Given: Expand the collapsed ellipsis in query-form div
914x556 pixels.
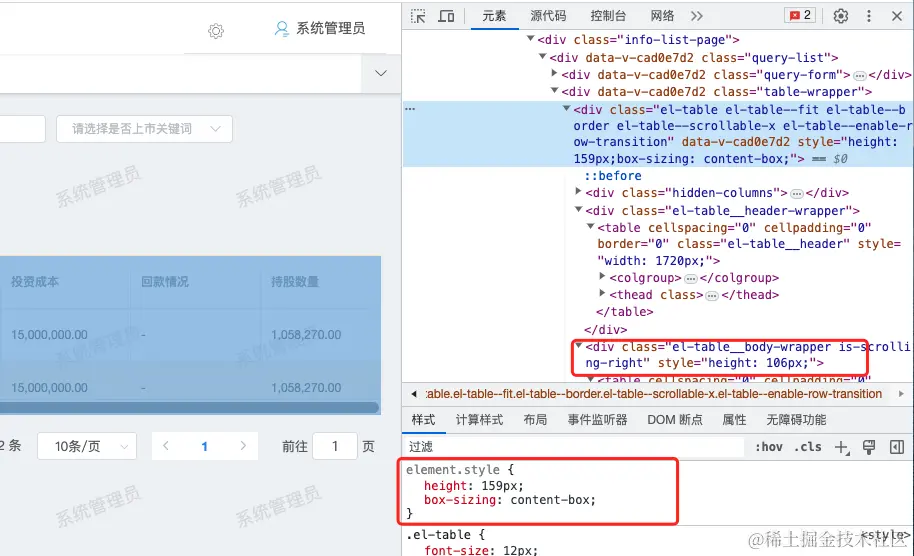Looking at the screenshot, I should pos(859,76).
